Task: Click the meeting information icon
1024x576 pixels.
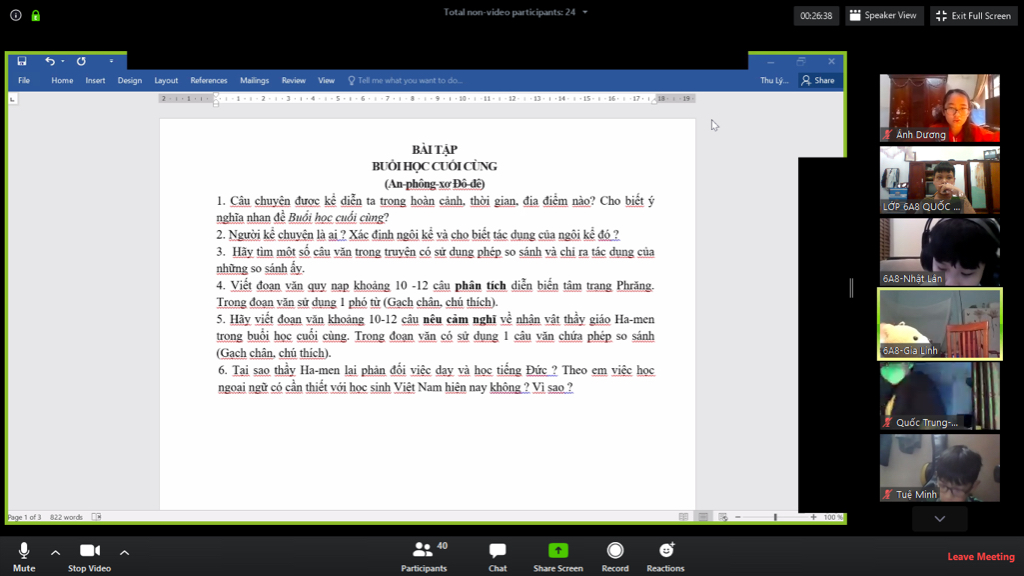Action: (16, 15)
